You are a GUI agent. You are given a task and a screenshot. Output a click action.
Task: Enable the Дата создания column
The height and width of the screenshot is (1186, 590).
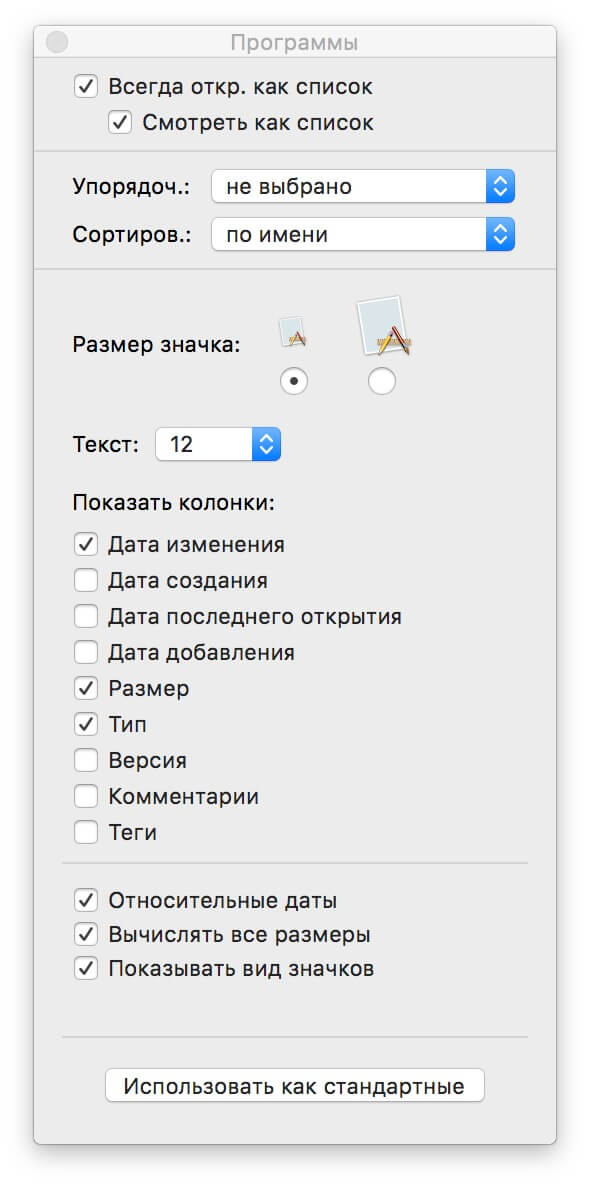(x=86, y=581)
